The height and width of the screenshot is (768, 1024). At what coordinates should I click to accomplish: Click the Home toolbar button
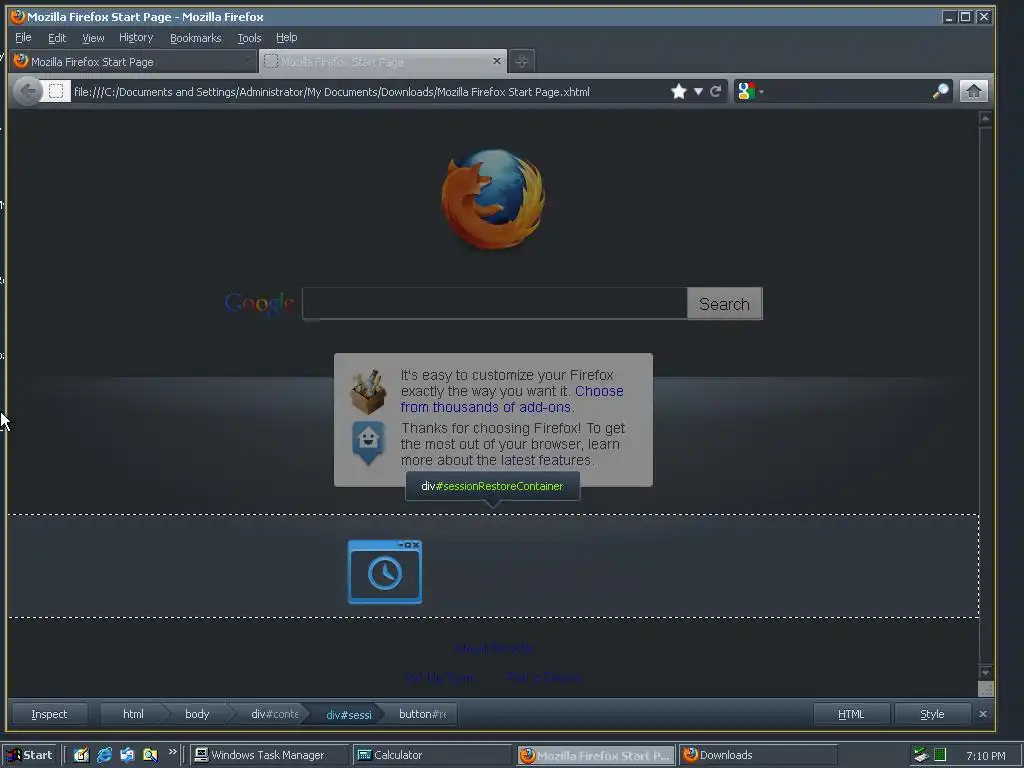(x=973, y=91)
